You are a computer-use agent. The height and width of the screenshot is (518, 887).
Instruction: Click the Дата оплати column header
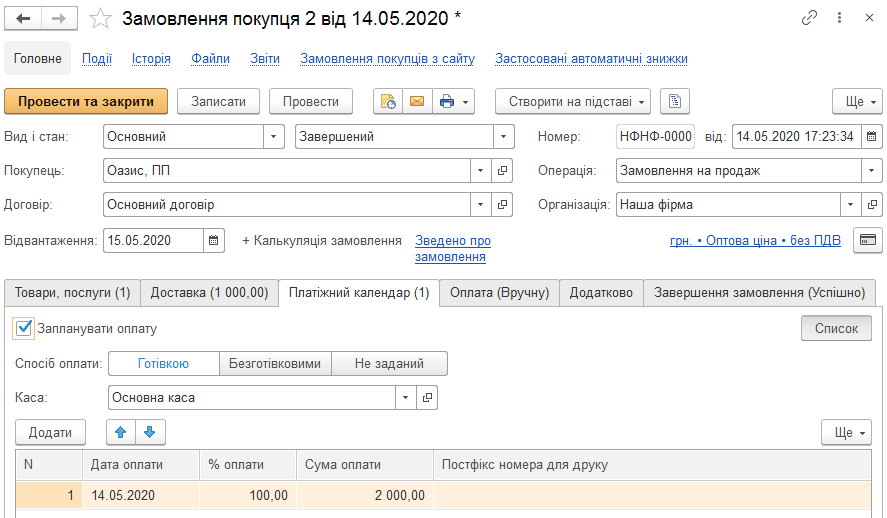point(141,465)
